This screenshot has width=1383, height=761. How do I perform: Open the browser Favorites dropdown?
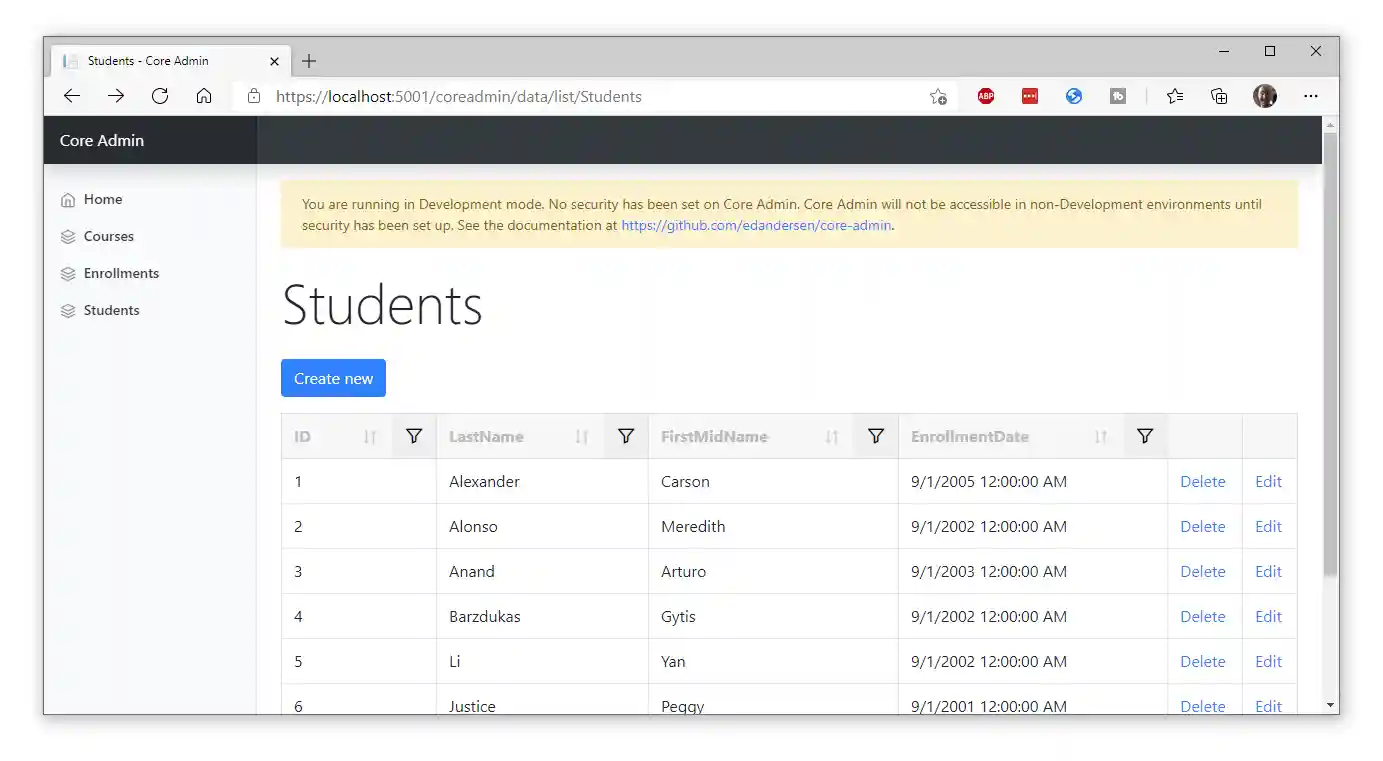click(x=1174, y=96)
